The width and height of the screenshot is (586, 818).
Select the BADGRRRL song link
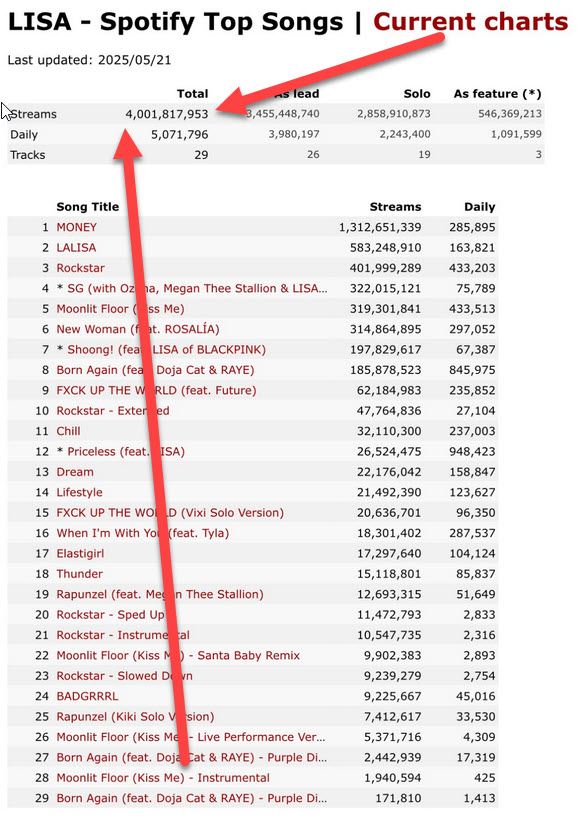[x=87, y=696]
